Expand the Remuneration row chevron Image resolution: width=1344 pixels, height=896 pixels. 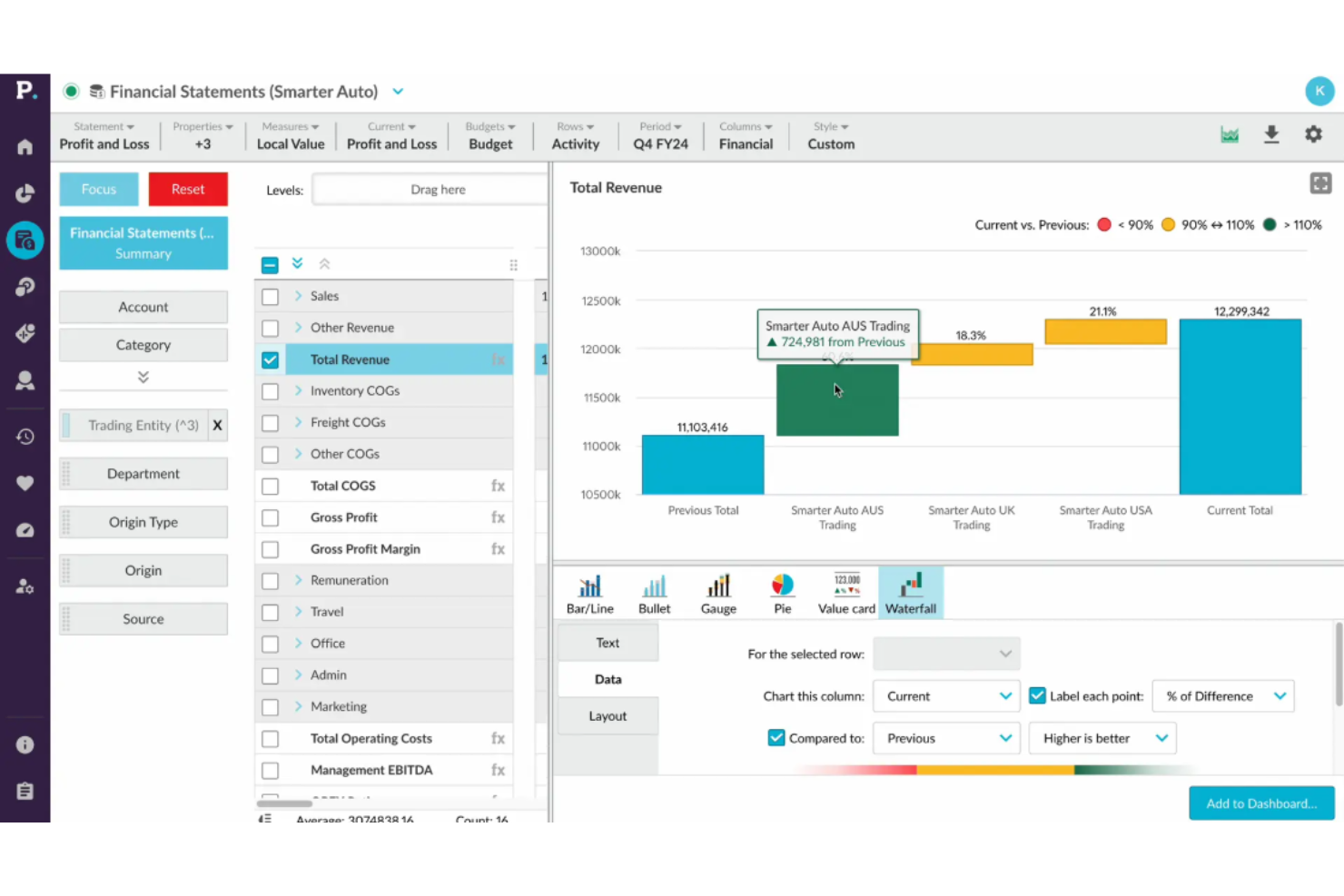tap(298, 580)
